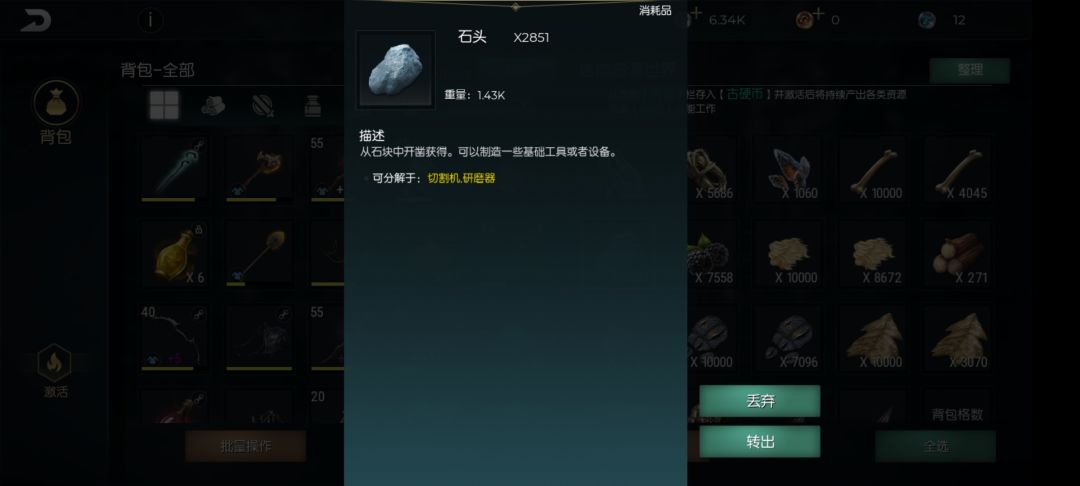The width and height of the screenshot is (1080, 486).
Task: Select the teal dagger weapon slot
Action: (x=174, y=169)
